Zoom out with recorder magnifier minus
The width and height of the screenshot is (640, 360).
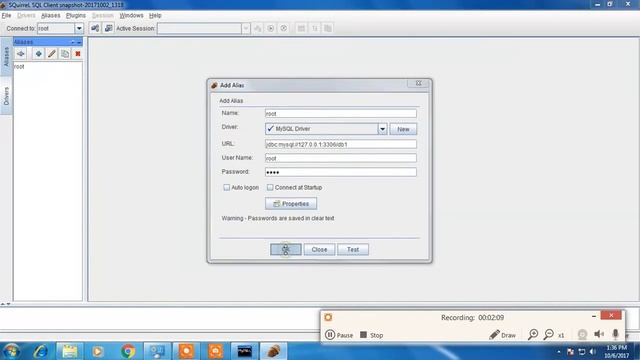549,335
